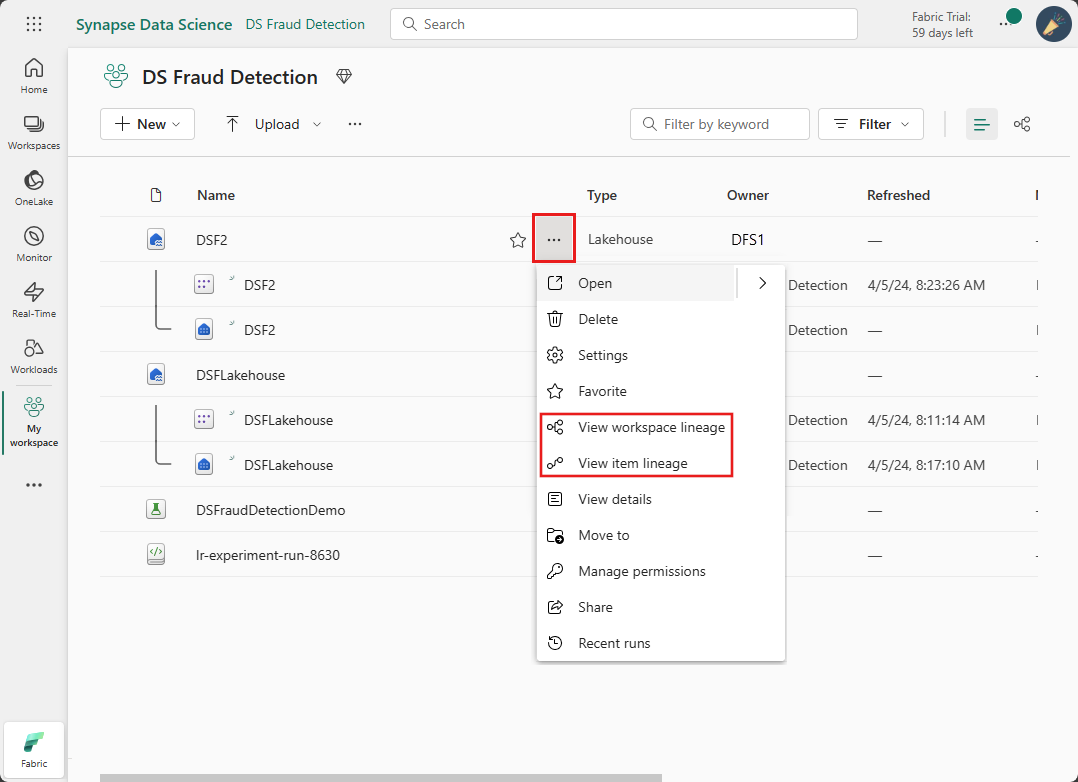Open the app launcher grid icon
Screen dimensions: 1078x782
(x=34, y=25)
